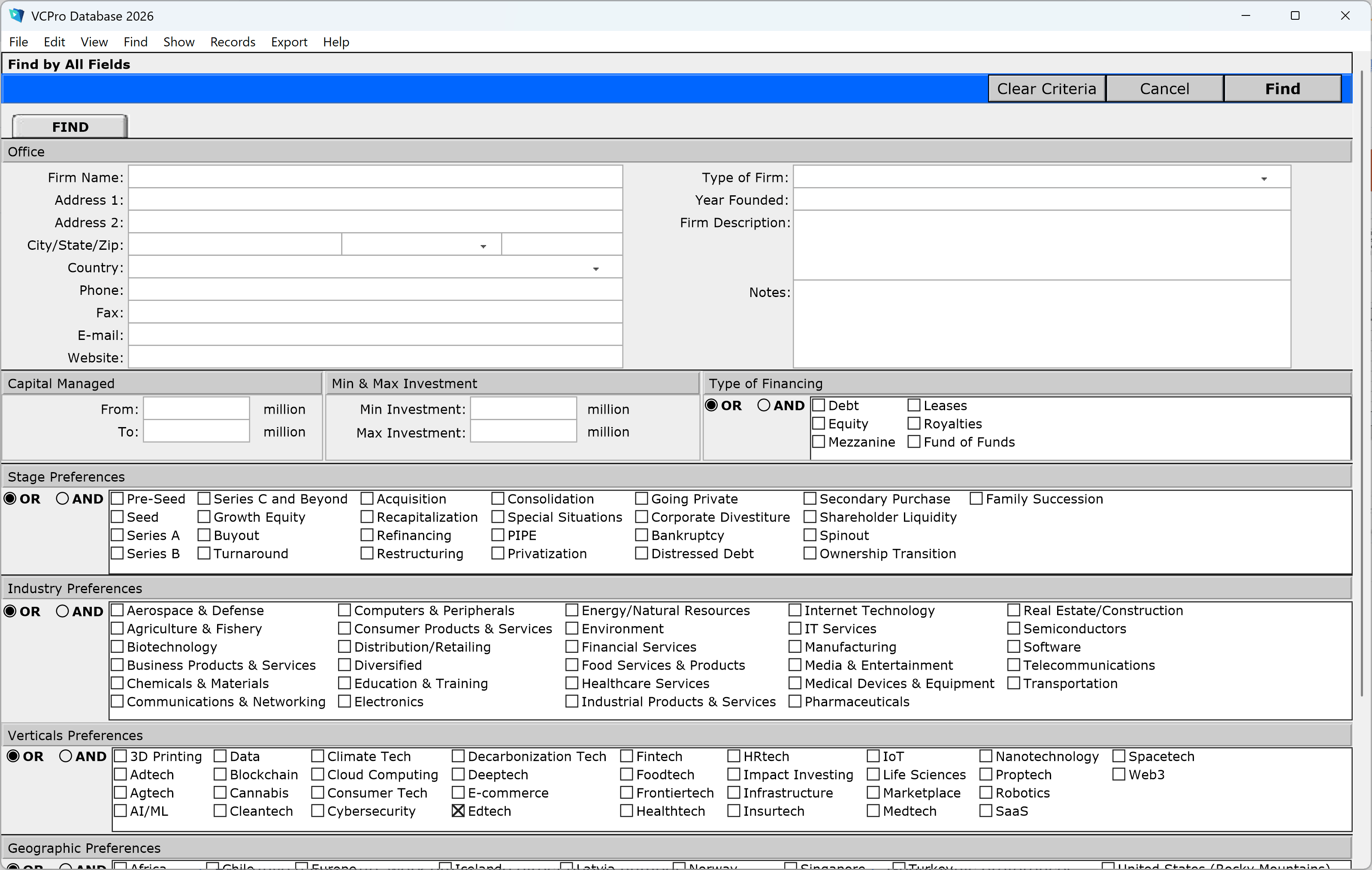Screen dimensions: 1372x870
Task: Select AND for Type of Financing
Action: tap(764, 405)
